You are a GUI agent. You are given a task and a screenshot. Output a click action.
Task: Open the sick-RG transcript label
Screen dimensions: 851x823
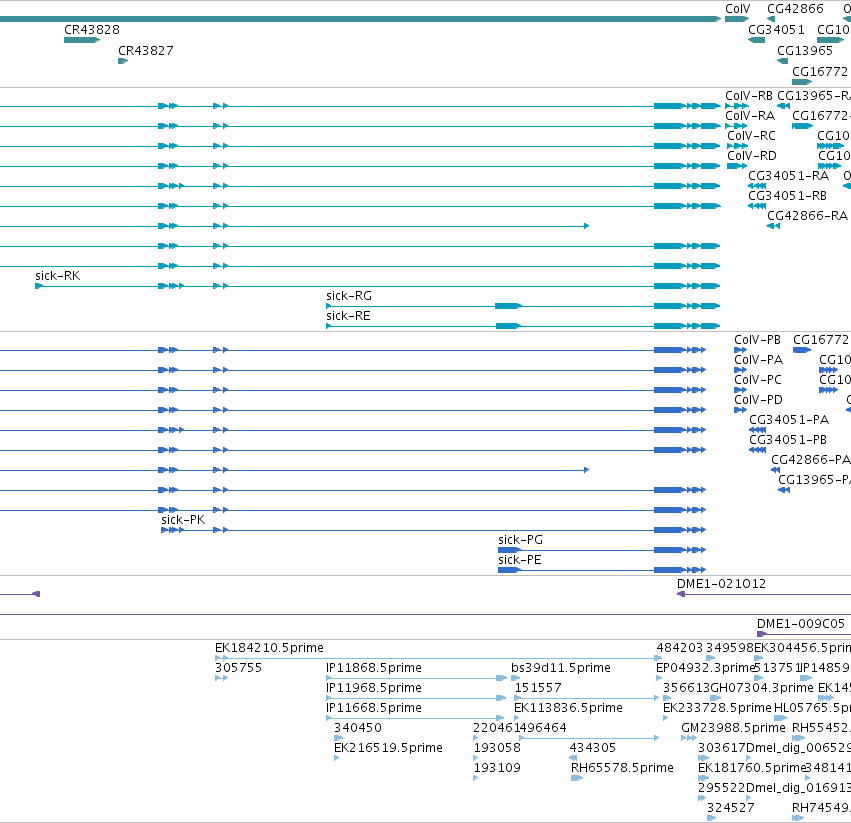click(x=349, y=296)
